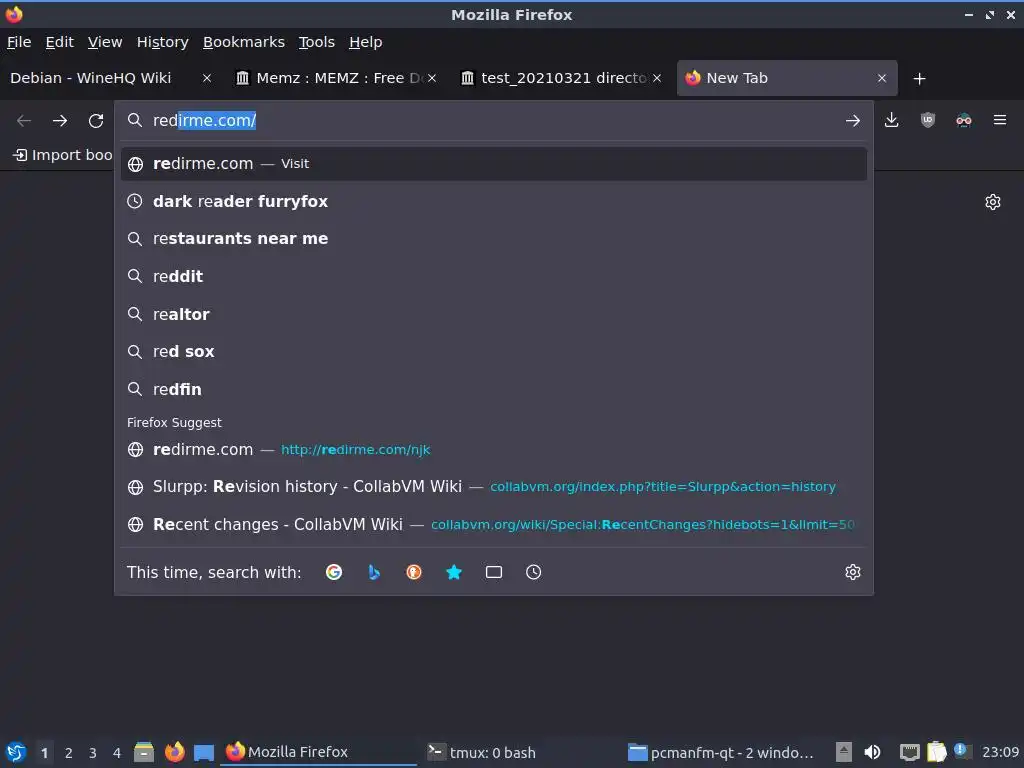This screenshot has height=768, width=1024.
Task: Open a new tab with plus button
Action: pos(920,78)
